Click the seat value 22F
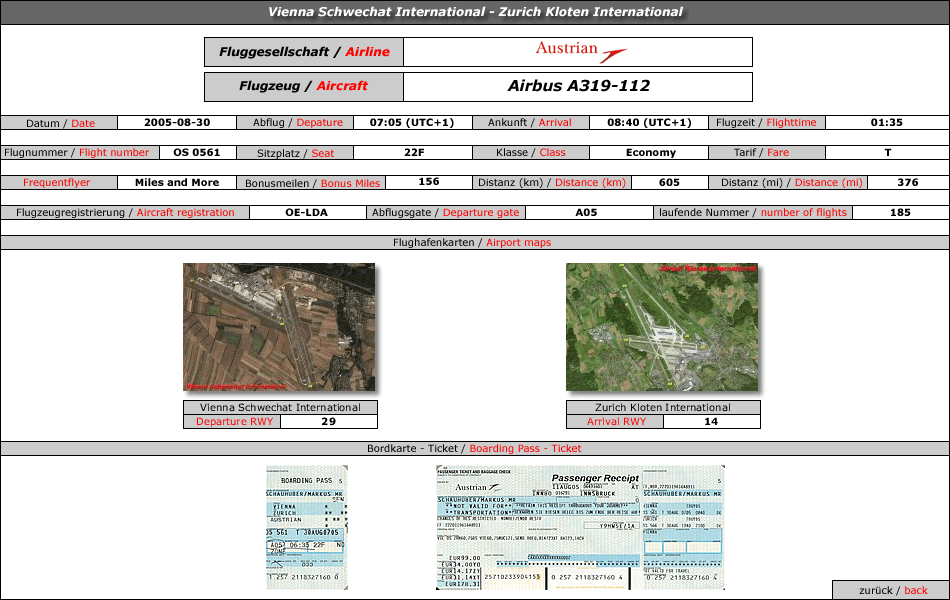This screenshot has width=950, height=600. point(414,153)
